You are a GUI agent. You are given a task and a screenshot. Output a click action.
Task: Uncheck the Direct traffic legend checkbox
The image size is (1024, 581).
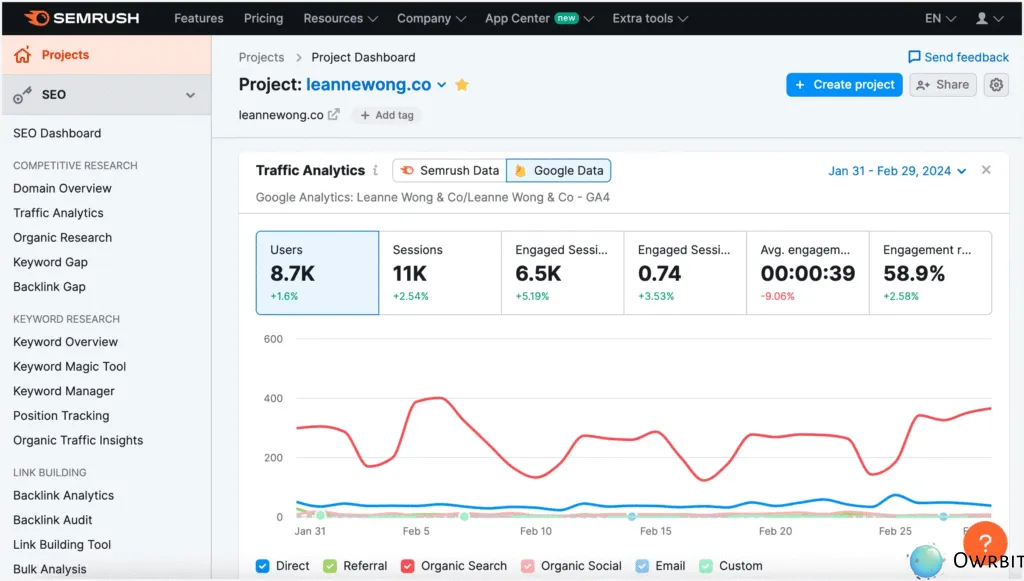point(262,566)
